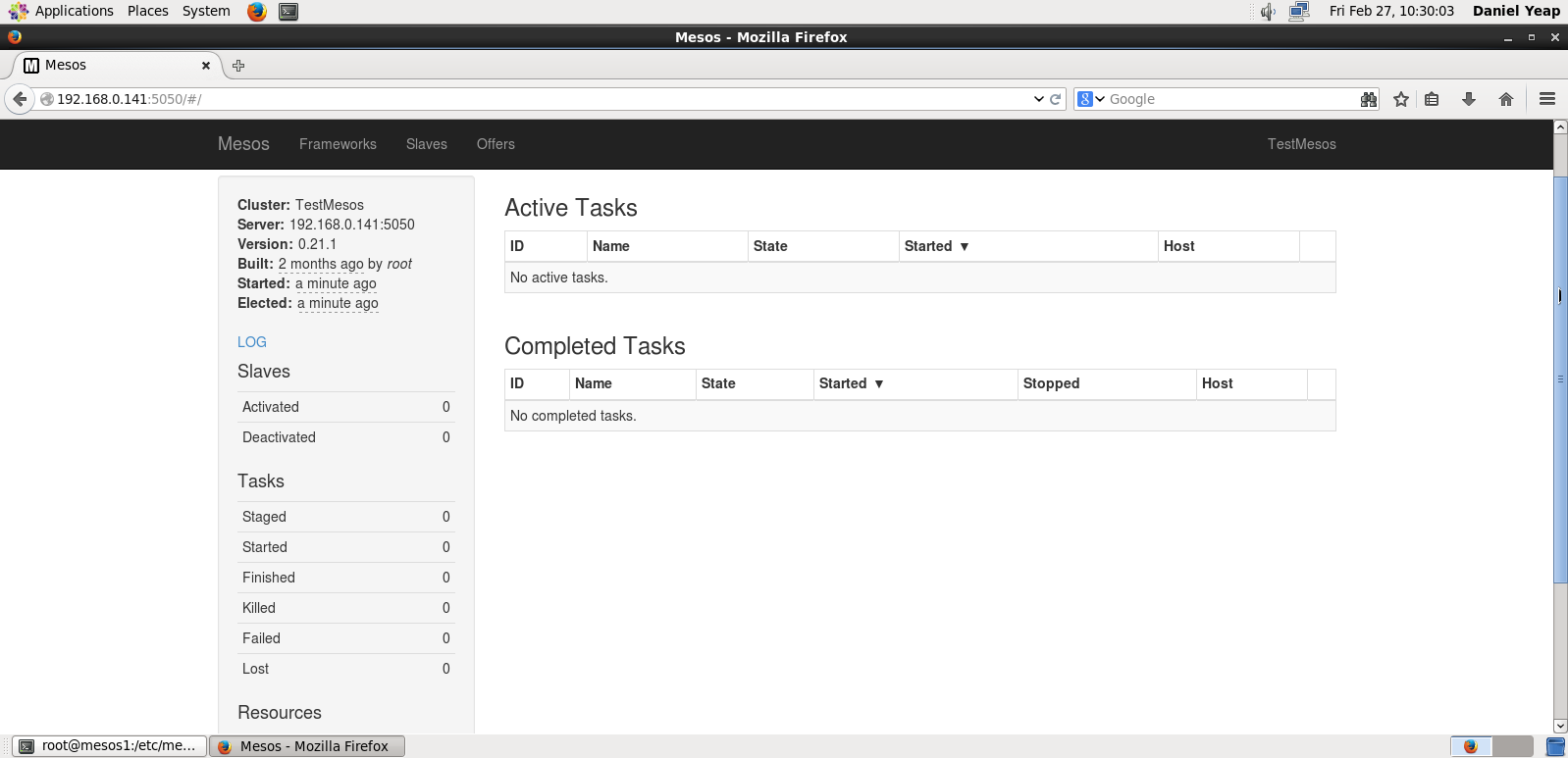Click the network connection icon

pyautogui.click(x=1299, y=12)
